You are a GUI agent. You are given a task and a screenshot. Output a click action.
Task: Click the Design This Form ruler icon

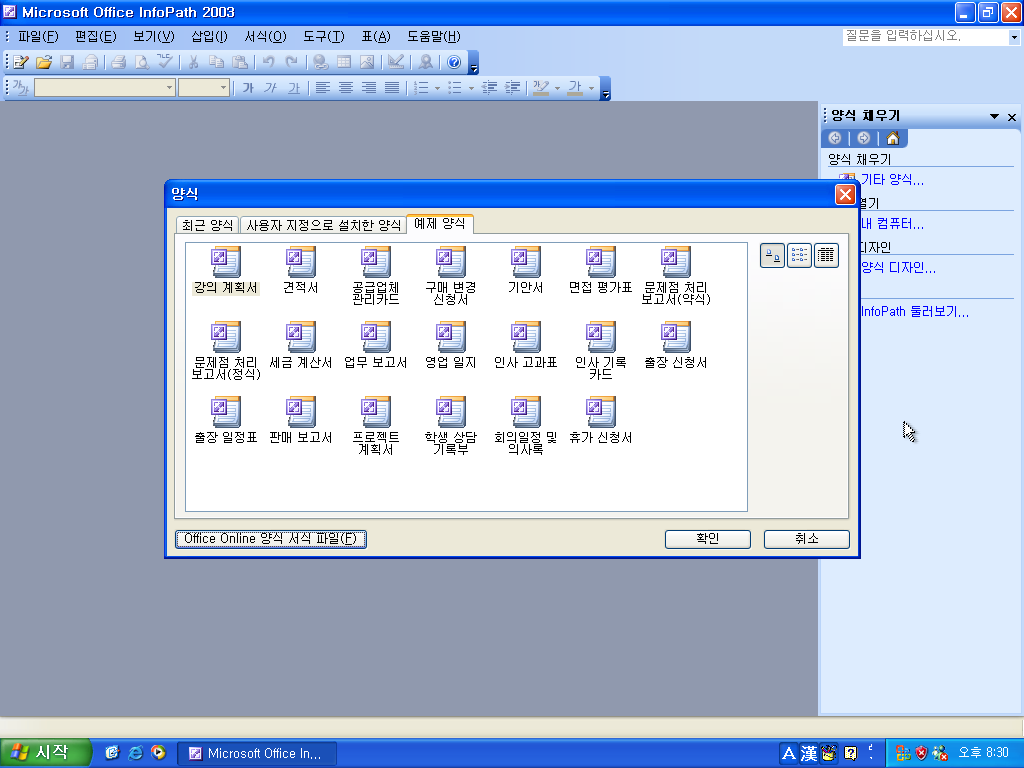point(396,62)
